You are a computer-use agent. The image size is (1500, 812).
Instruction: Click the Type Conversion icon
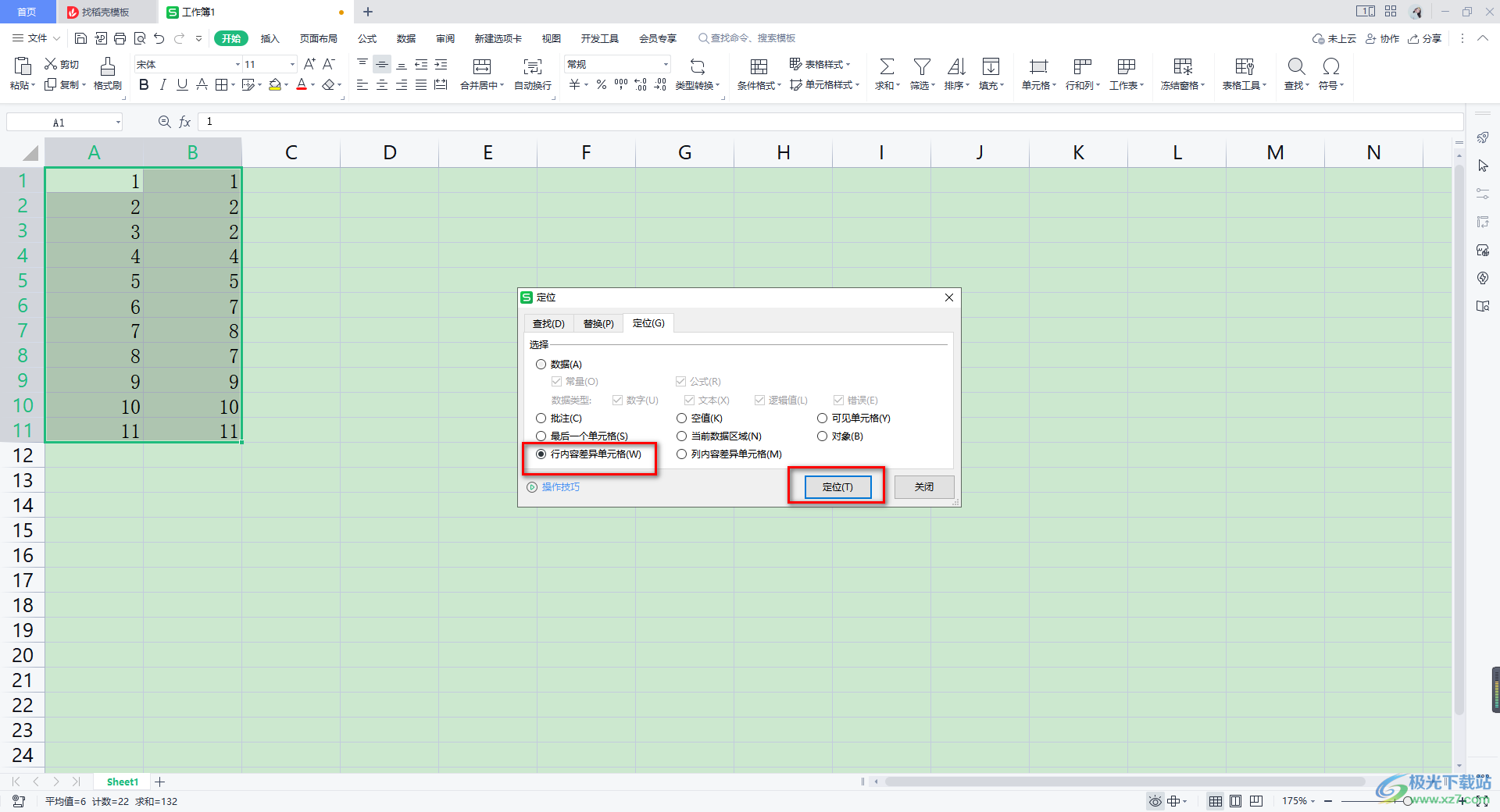pos(698,66)
